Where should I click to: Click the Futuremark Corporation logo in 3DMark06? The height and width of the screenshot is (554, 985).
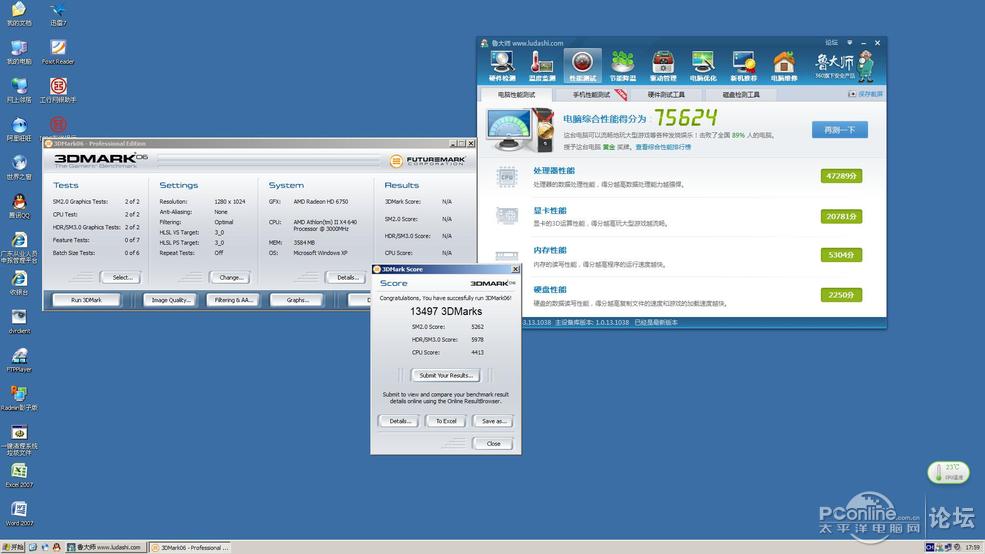click(428, 161)
